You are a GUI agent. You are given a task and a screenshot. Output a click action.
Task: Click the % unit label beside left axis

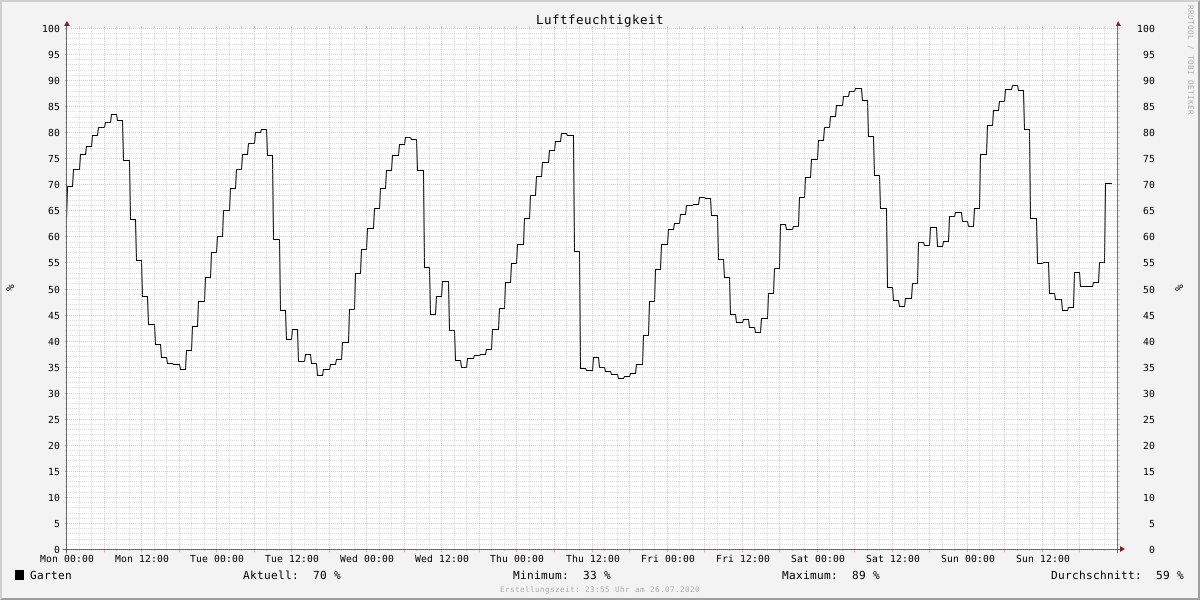tap(10, 288)
